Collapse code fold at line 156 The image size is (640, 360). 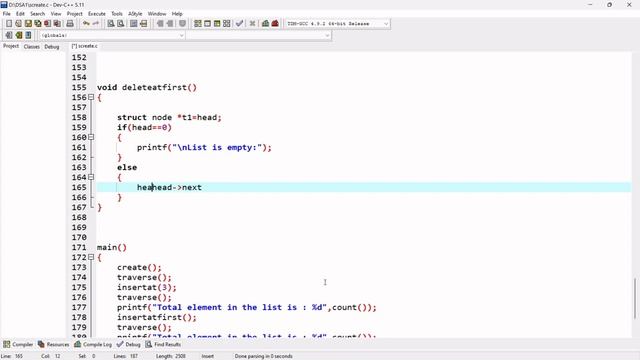click(91, 98)
